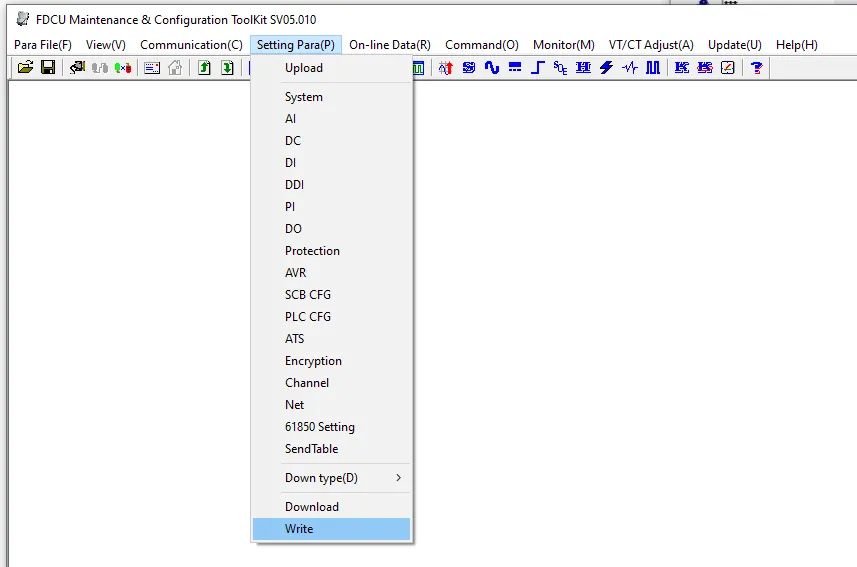Screen dimensions: 857x567
Task: Click the blue question mark help icon
Action: click(x=756, y=68)
